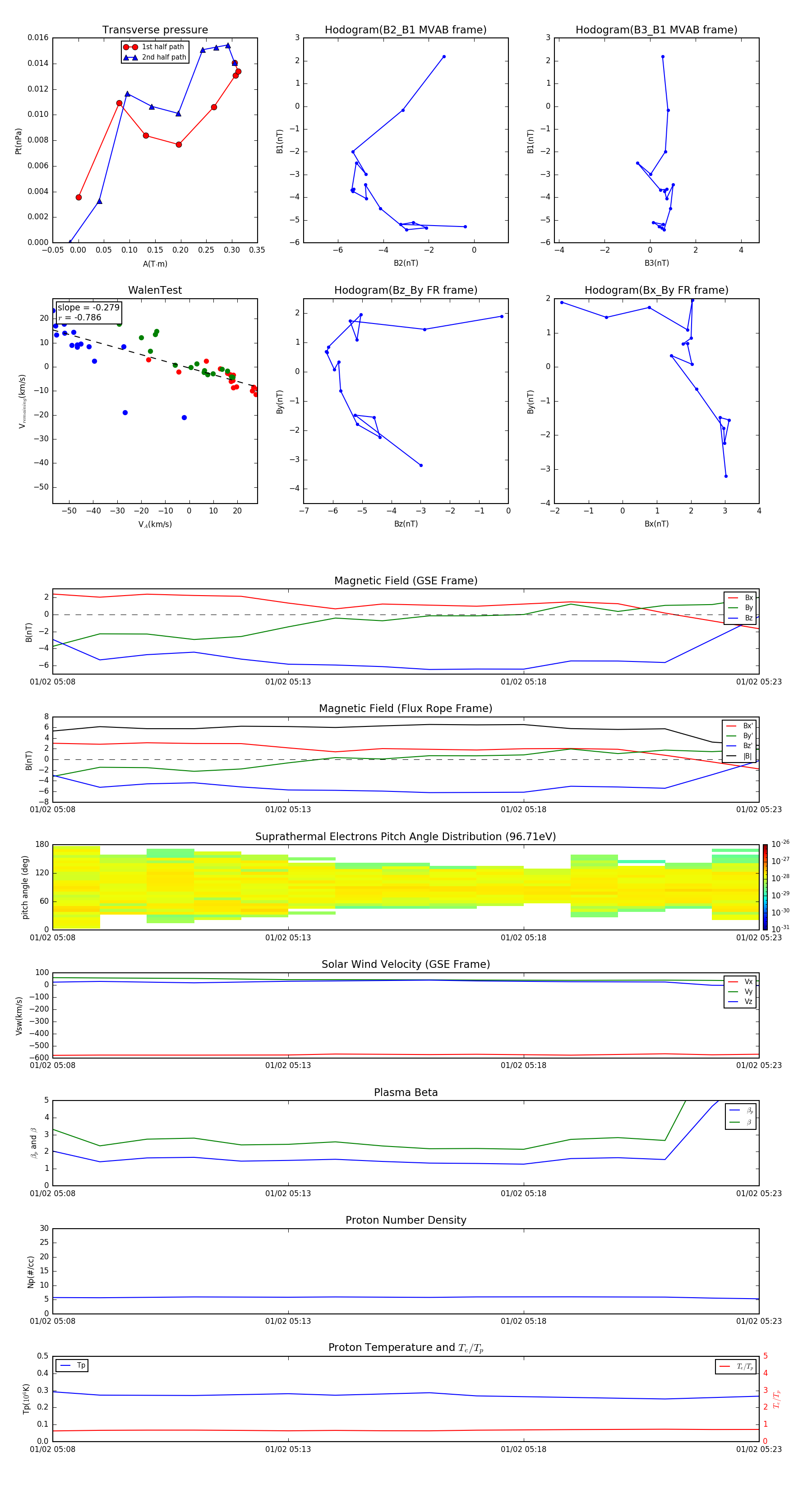Click the "Bz(nT)" x-axis label under the hodogram
The width and height of the screenshot is (812, 1489).
(x=405, y=524)
